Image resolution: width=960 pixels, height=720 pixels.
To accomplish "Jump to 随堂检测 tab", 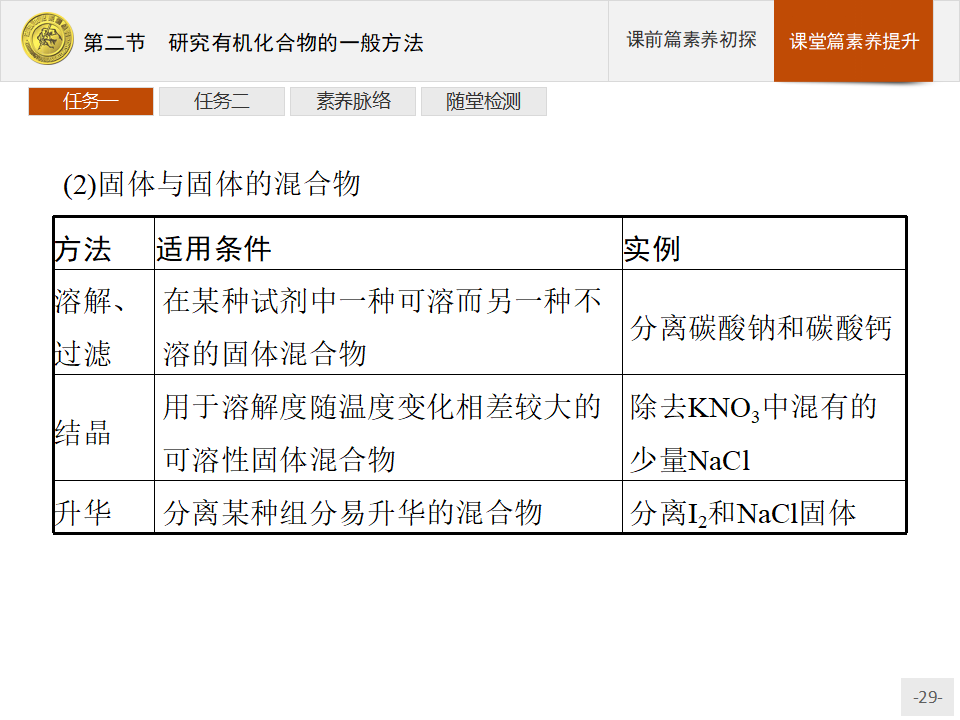I will 484,102.
